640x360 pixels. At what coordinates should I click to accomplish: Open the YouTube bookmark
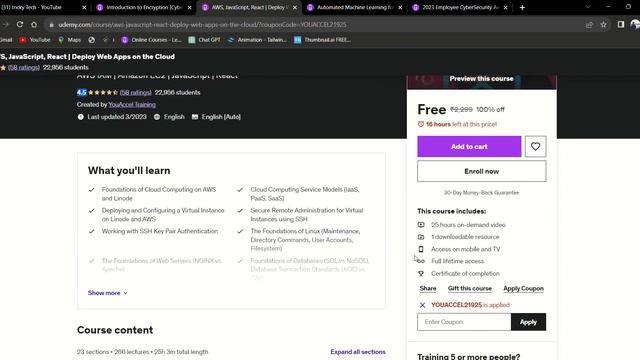pos(35,40)
